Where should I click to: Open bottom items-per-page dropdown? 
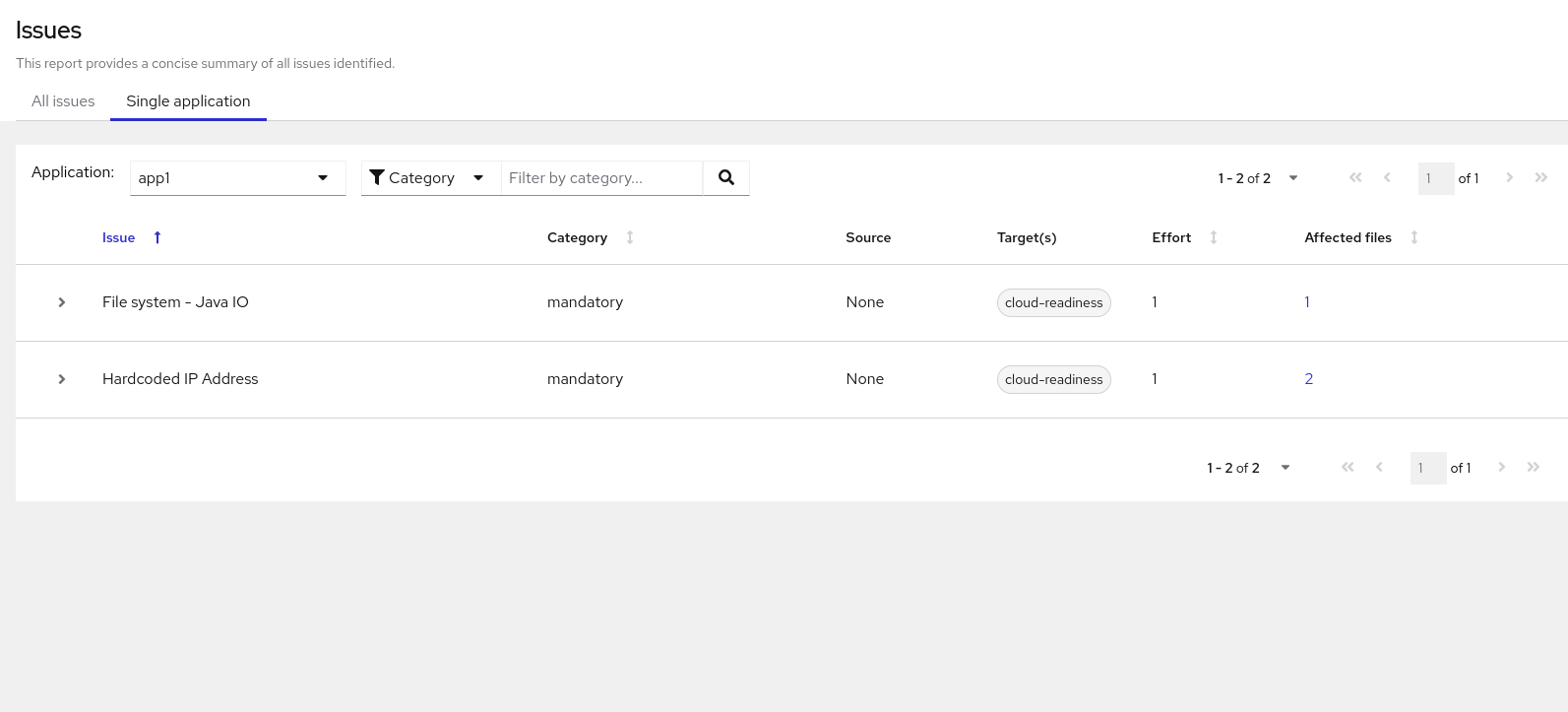1286,468
